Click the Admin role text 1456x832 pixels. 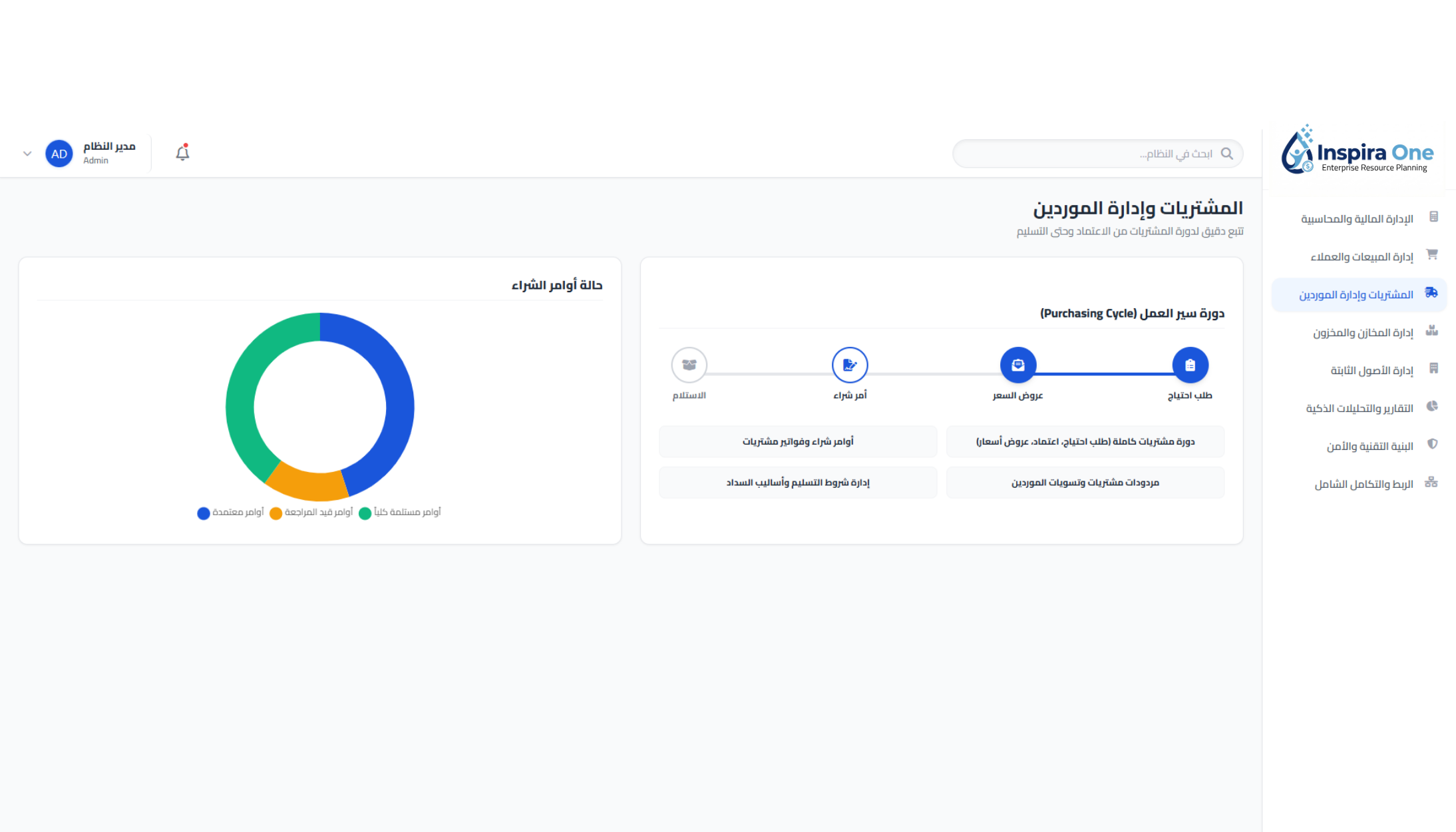click(96, 160)
